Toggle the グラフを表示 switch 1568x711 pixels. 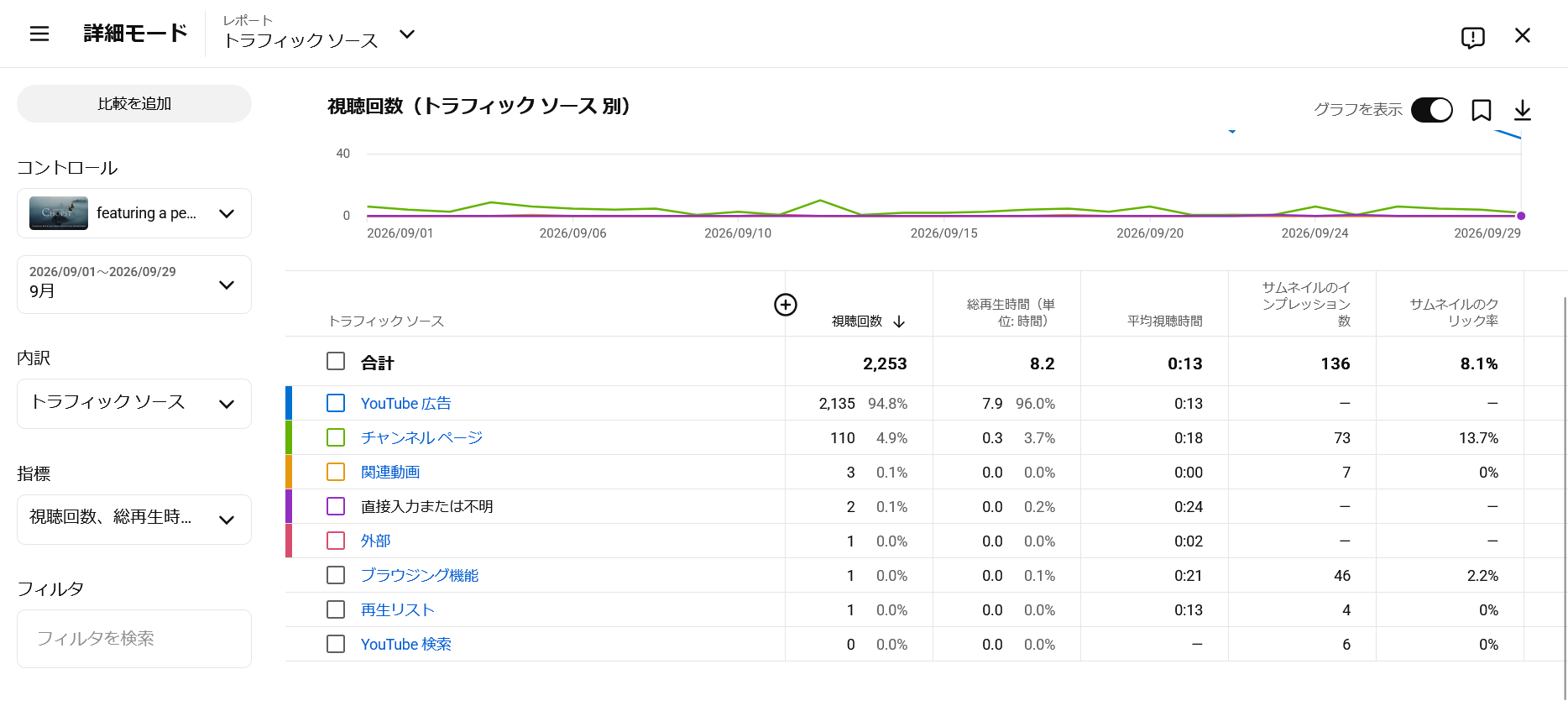(1432, 110)
